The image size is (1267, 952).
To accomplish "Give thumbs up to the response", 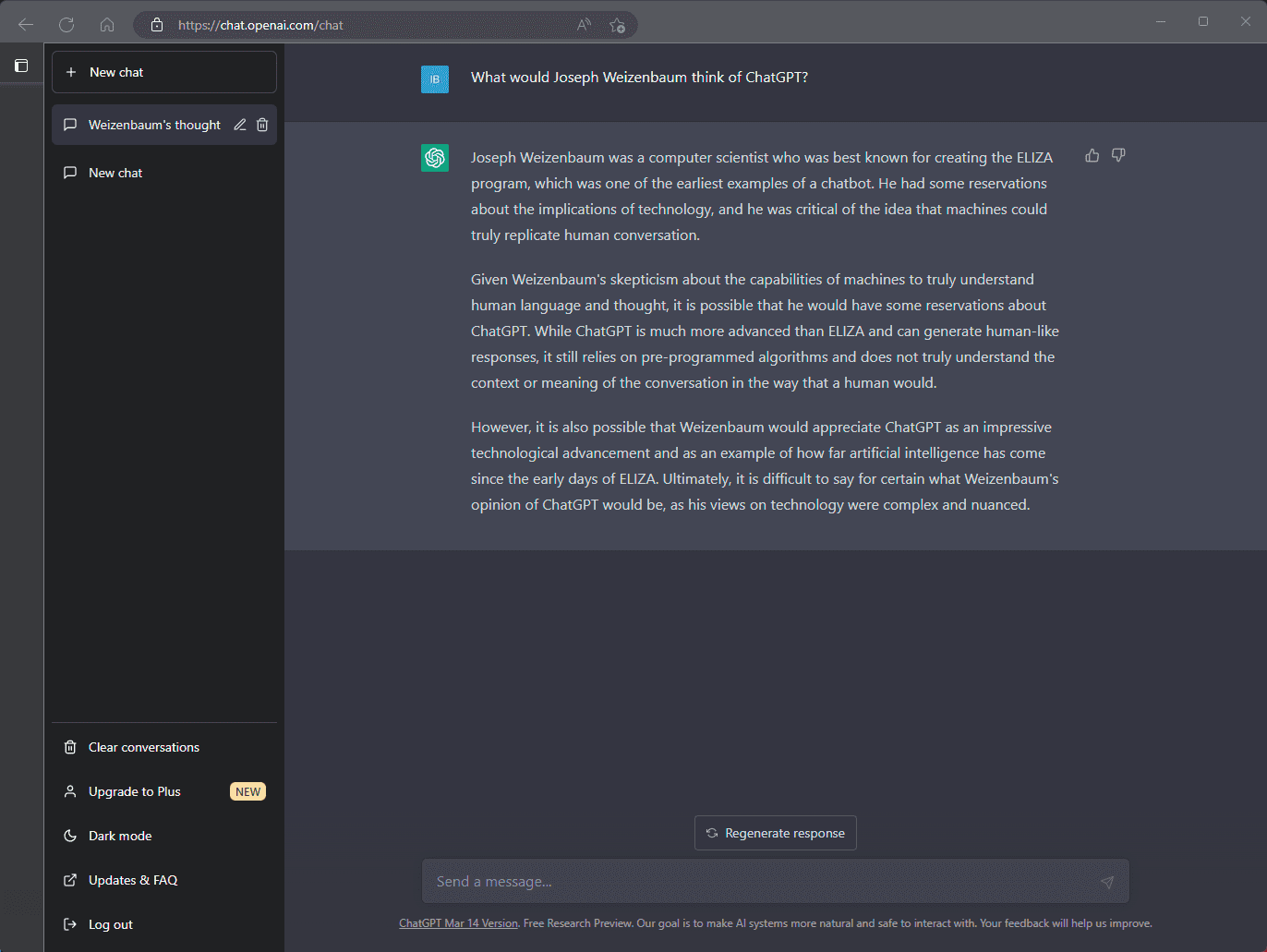I will [1092, 155].
